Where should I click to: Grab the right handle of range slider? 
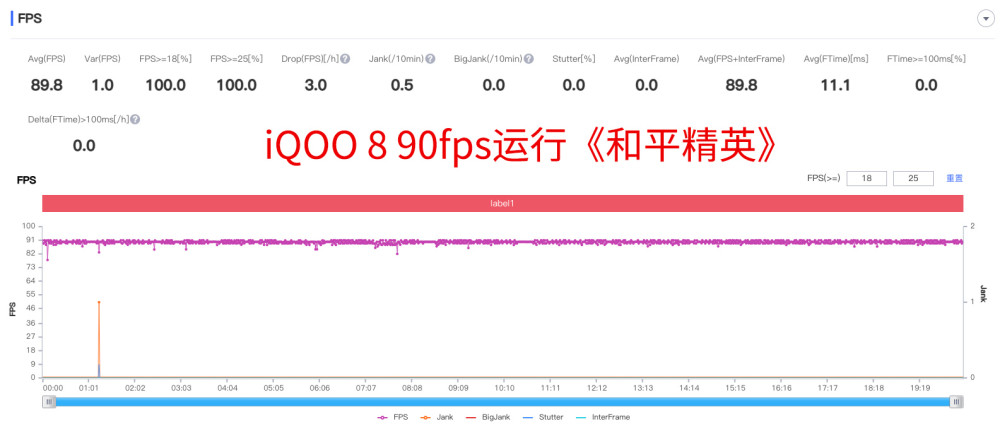tap(956, 401)
